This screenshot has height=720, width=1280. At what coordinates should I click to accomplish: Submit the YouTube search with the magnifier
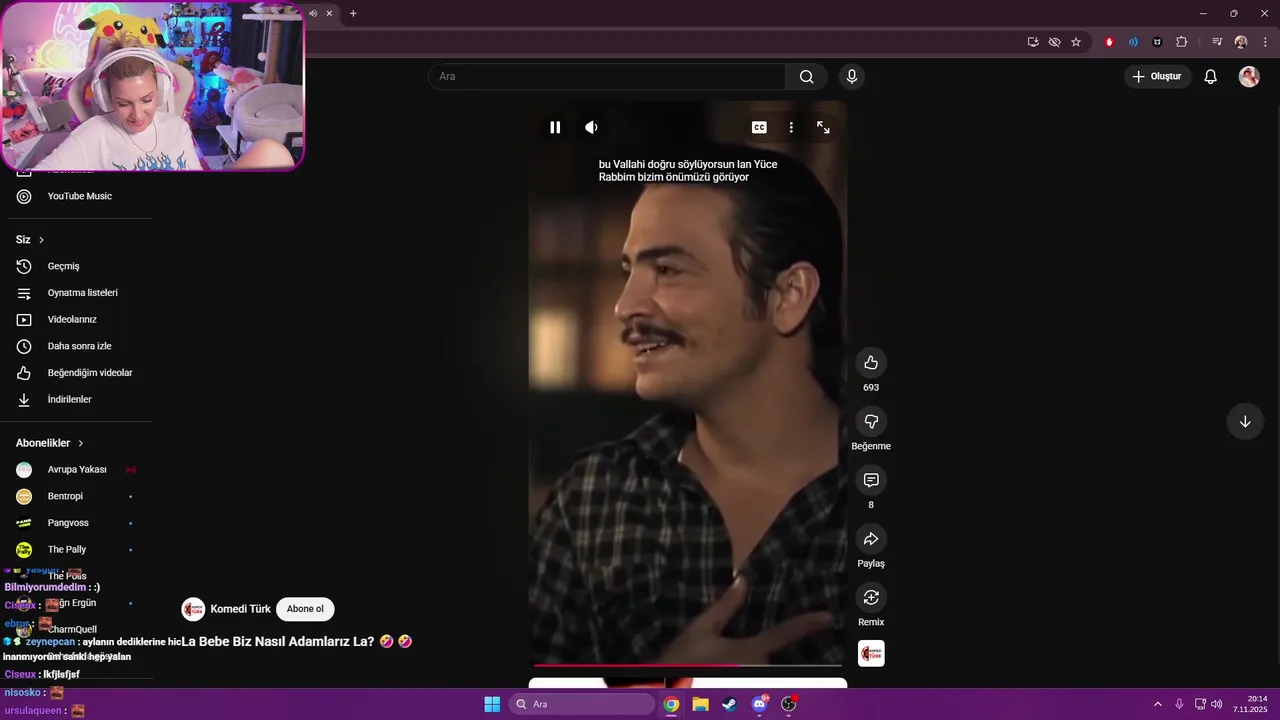point(806,77)
